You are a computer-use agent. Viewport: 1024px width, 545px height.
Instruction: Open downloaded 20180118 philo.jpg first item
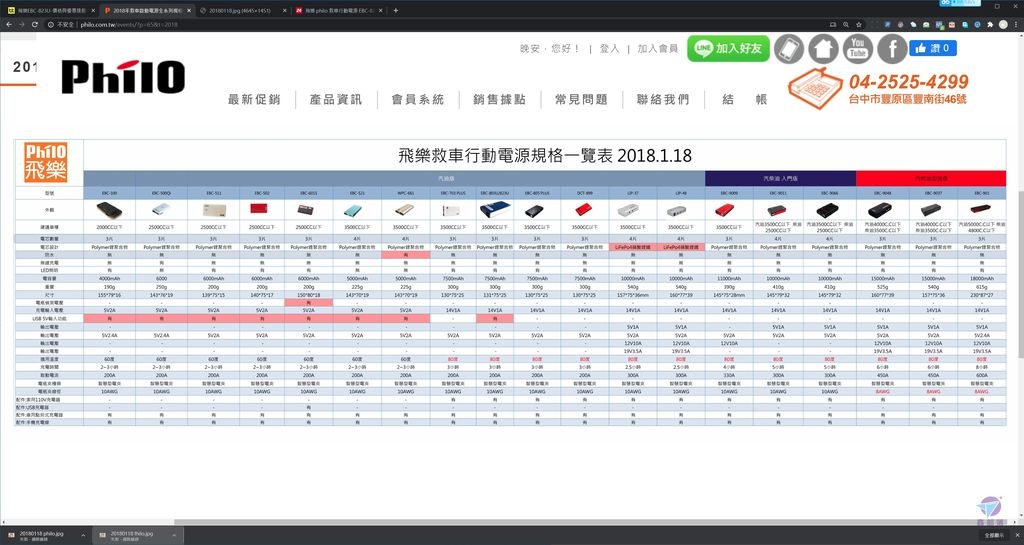click(x=40, y=536)
